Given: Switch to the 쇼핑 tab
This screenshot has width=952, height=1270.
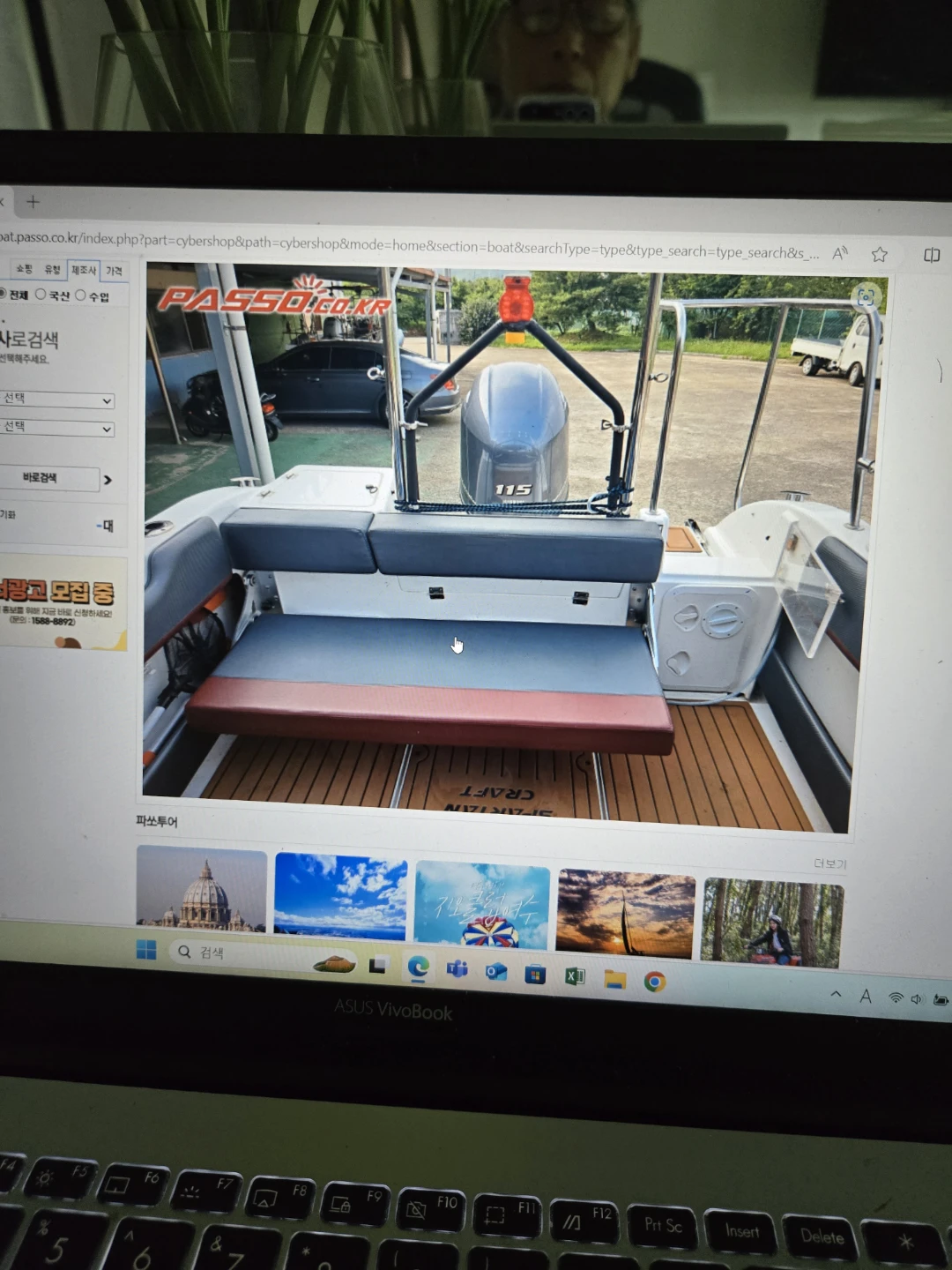Looking at the screenshot, I should click(x=24, y=268).
